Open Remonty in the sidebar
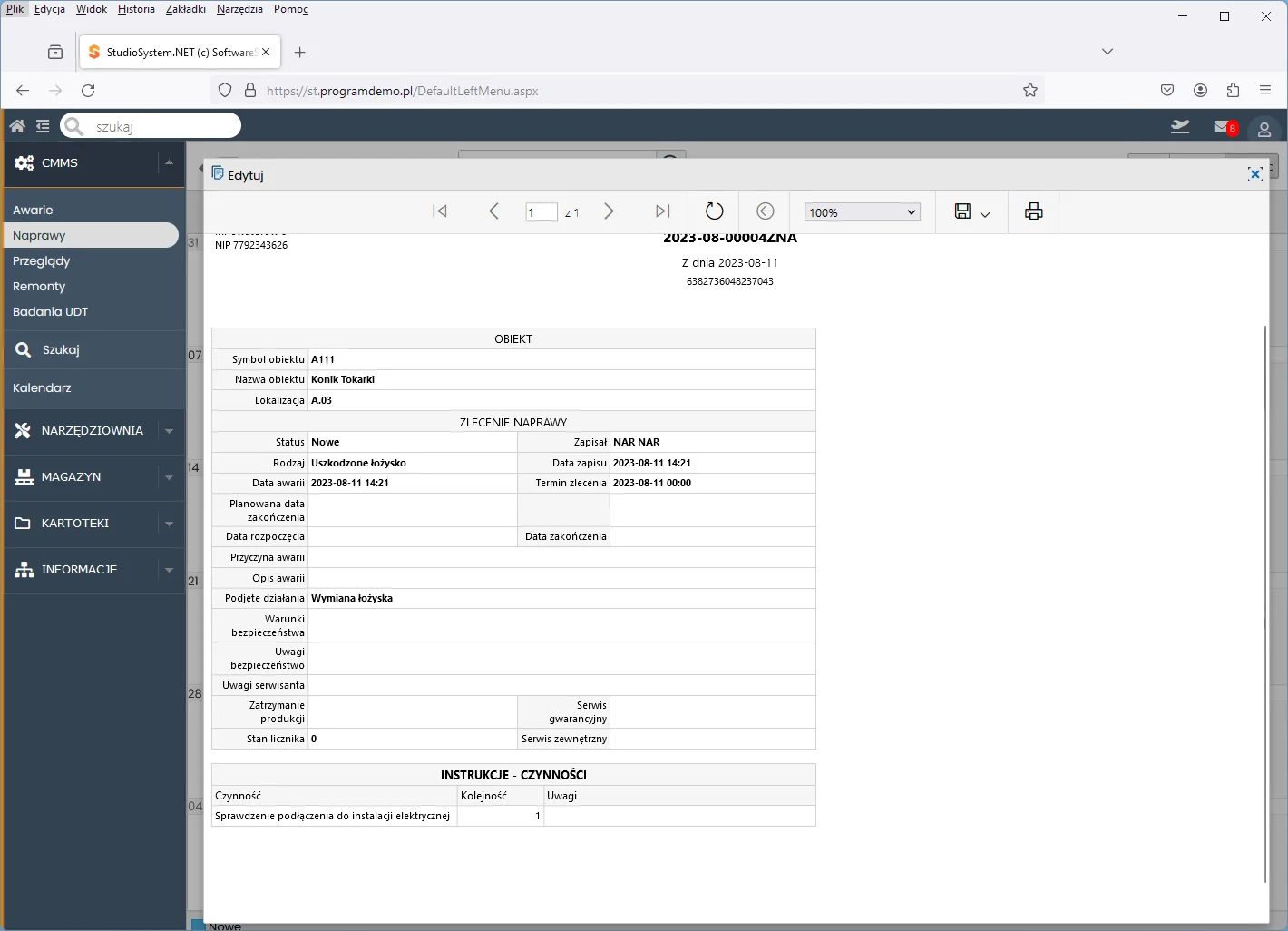1288x931 pixels. click(39, 287)
